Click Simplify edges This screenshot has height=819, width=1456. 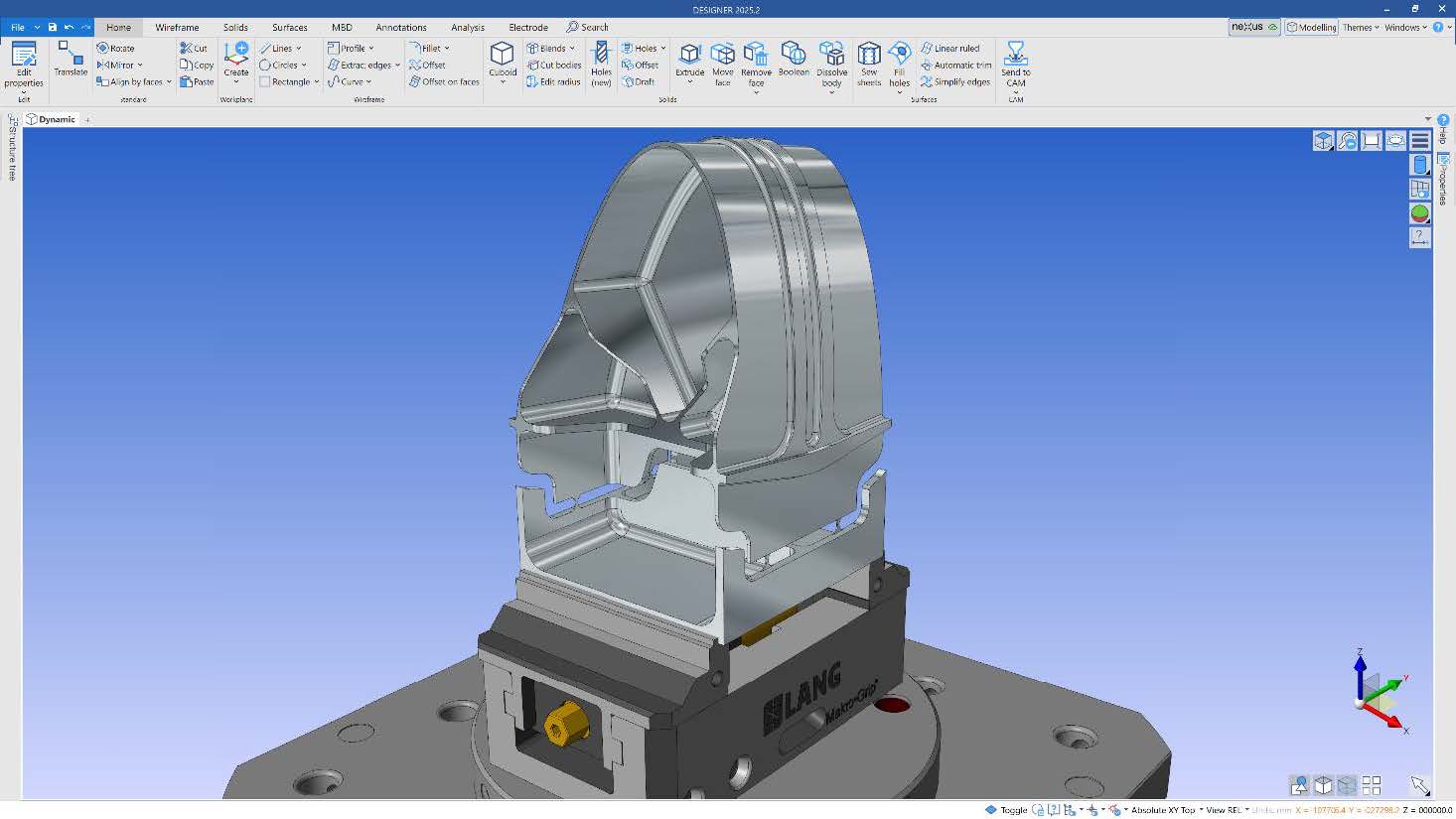pos(954,81)
